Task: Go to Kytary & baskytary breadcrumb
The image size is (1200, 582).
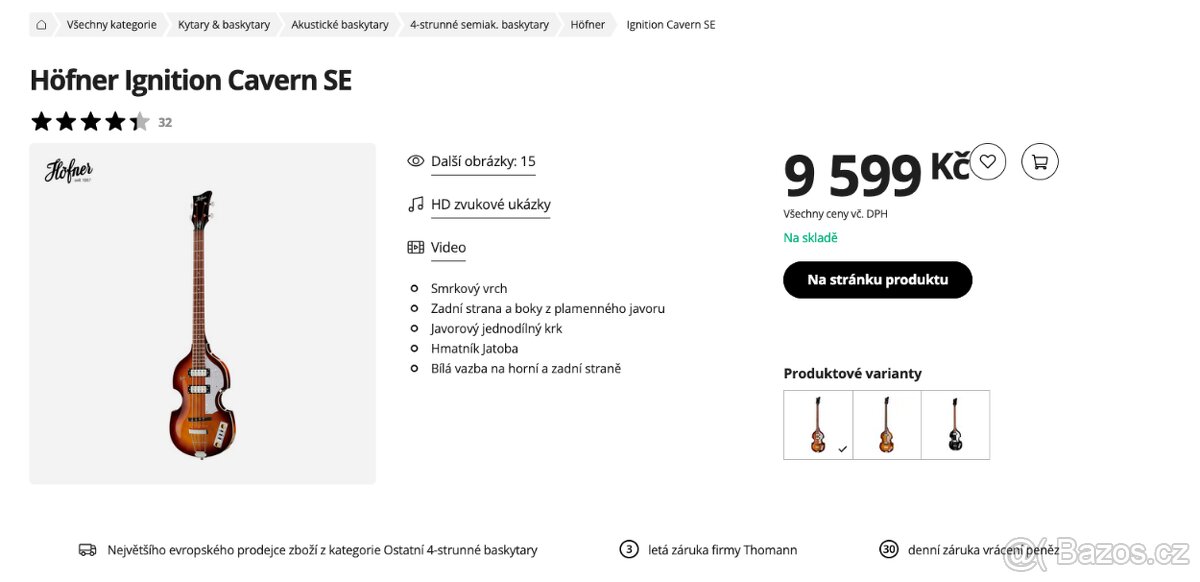Action: pyautogui.click(x=224, y=25)
